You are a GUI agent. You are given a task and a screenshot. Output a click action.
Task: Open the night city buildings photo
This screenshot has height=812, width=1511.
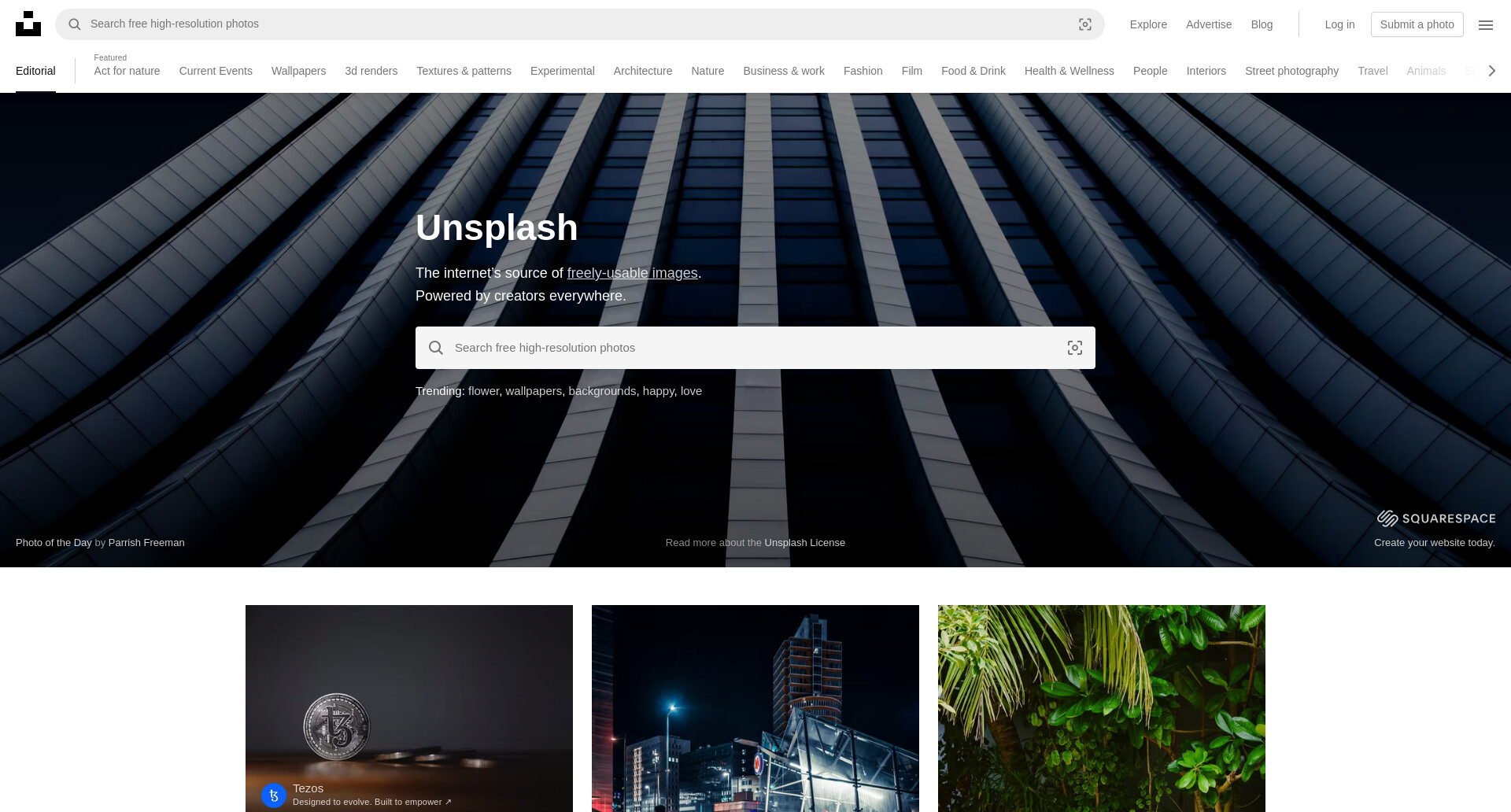755,708
